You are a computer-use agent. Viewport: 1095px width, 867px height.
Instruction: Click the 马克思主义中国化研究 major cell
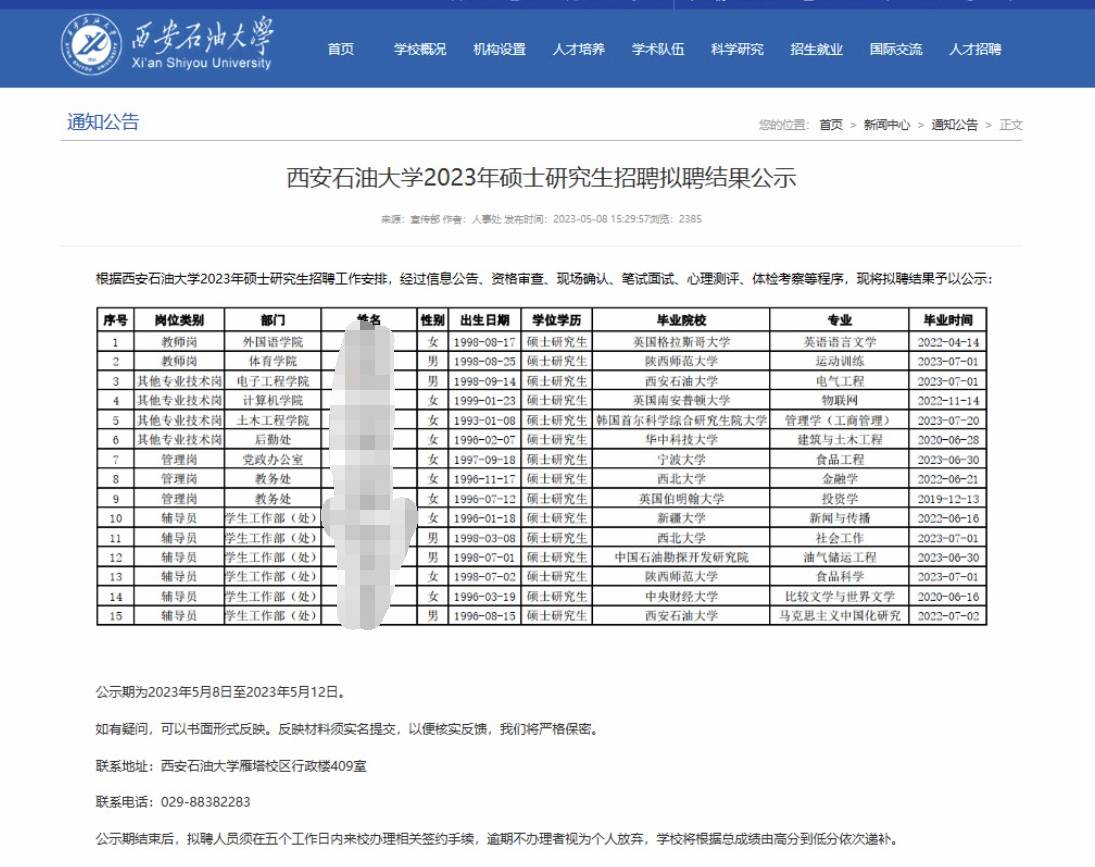point(839,616)
